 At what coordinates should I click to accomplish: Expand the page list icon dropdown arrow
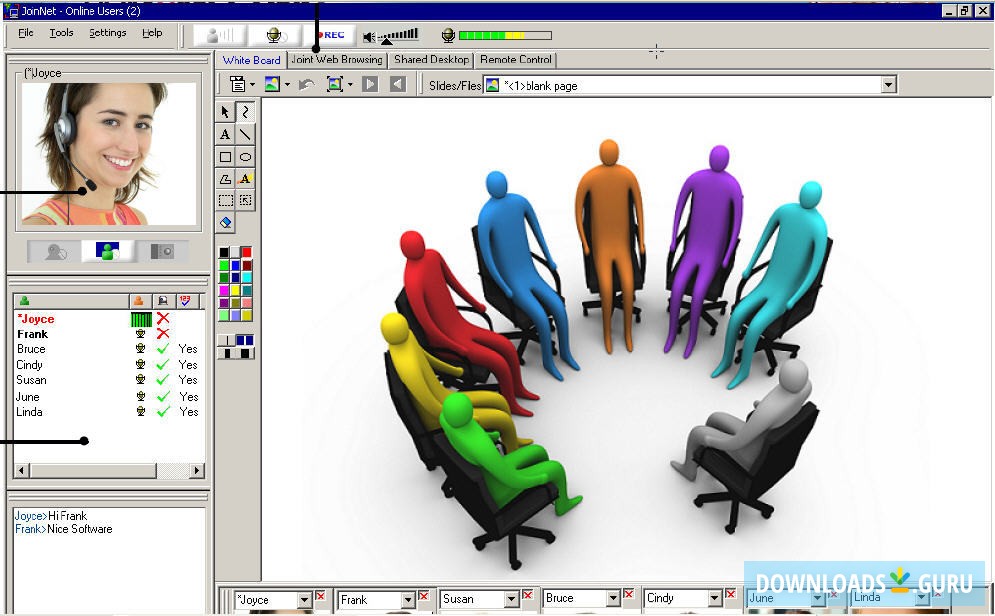coord(253,84)
